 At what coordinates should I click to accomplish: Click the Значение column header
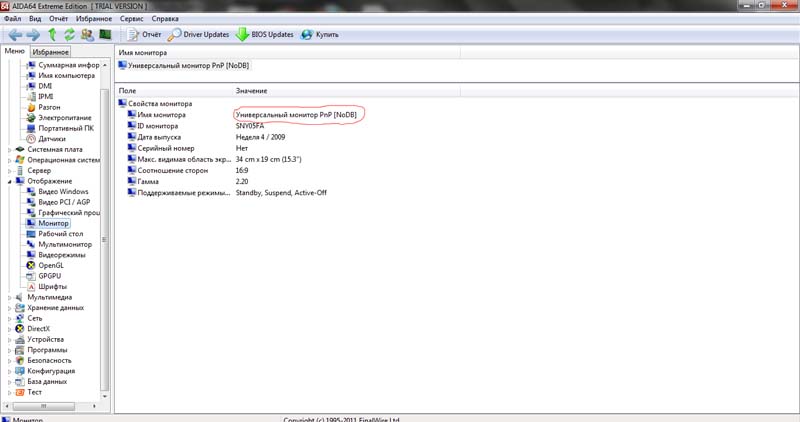[x=346, y=90]
